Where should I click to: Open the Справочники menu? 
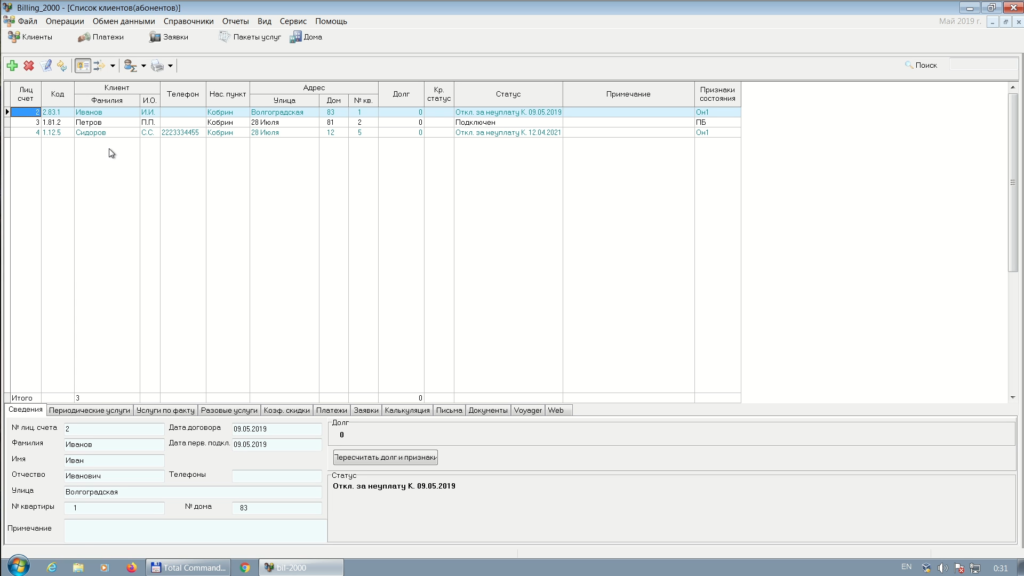(x=189, y=21)
